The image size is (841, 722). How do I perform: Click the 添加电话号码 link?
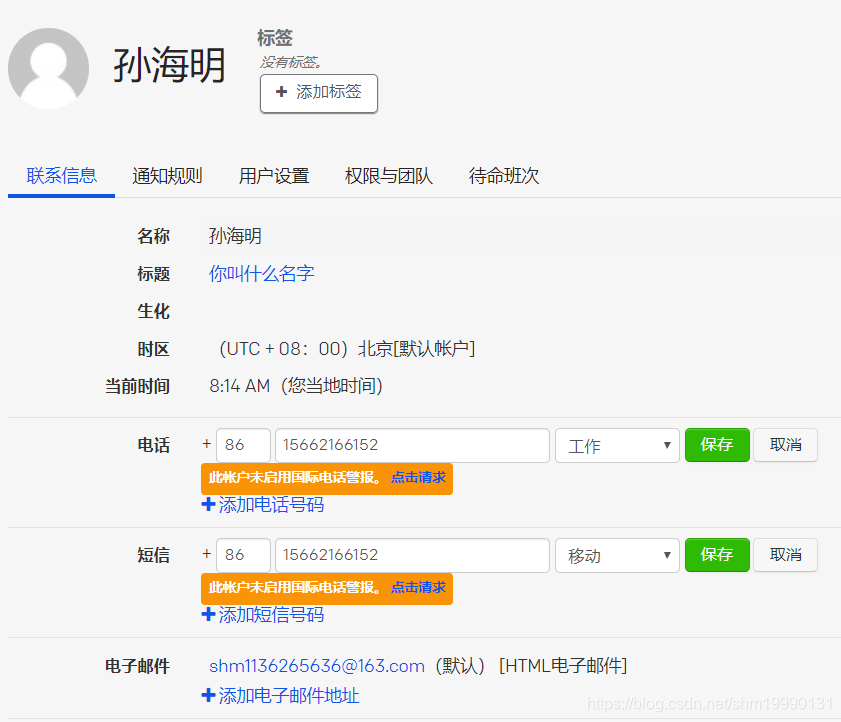pos(271,505)
